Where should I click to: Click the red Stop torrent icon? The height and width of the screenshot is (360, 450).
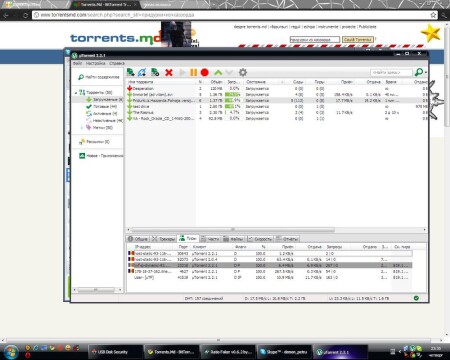[x=205, y=72]
